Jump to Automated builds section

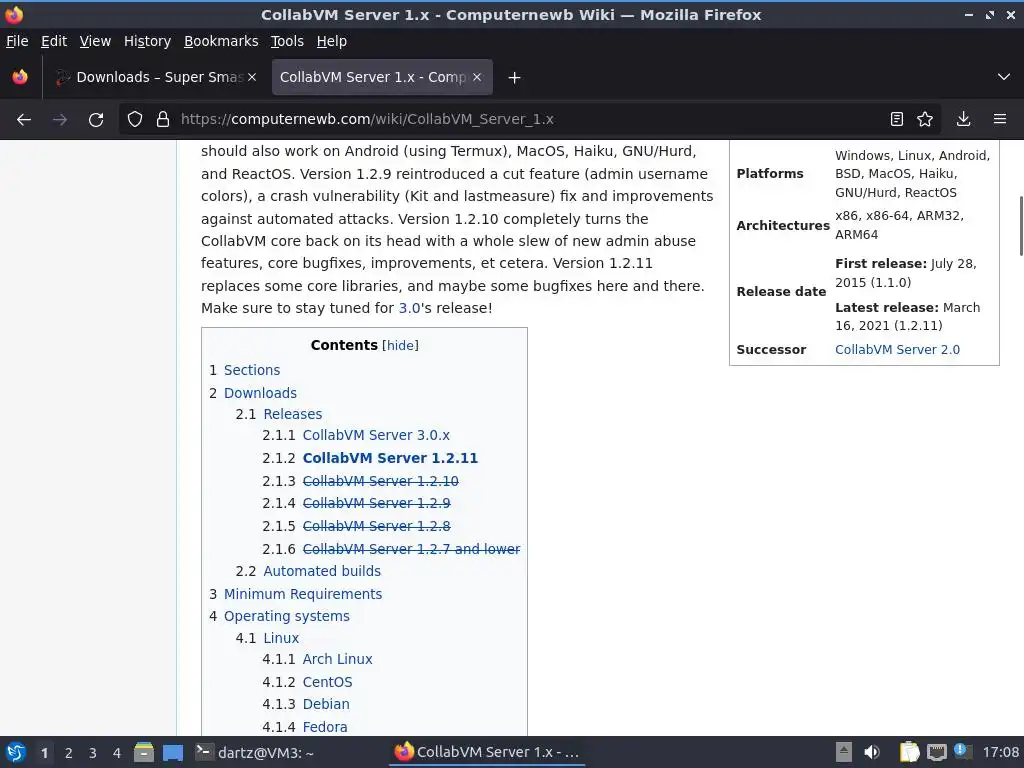click(322, 571)
